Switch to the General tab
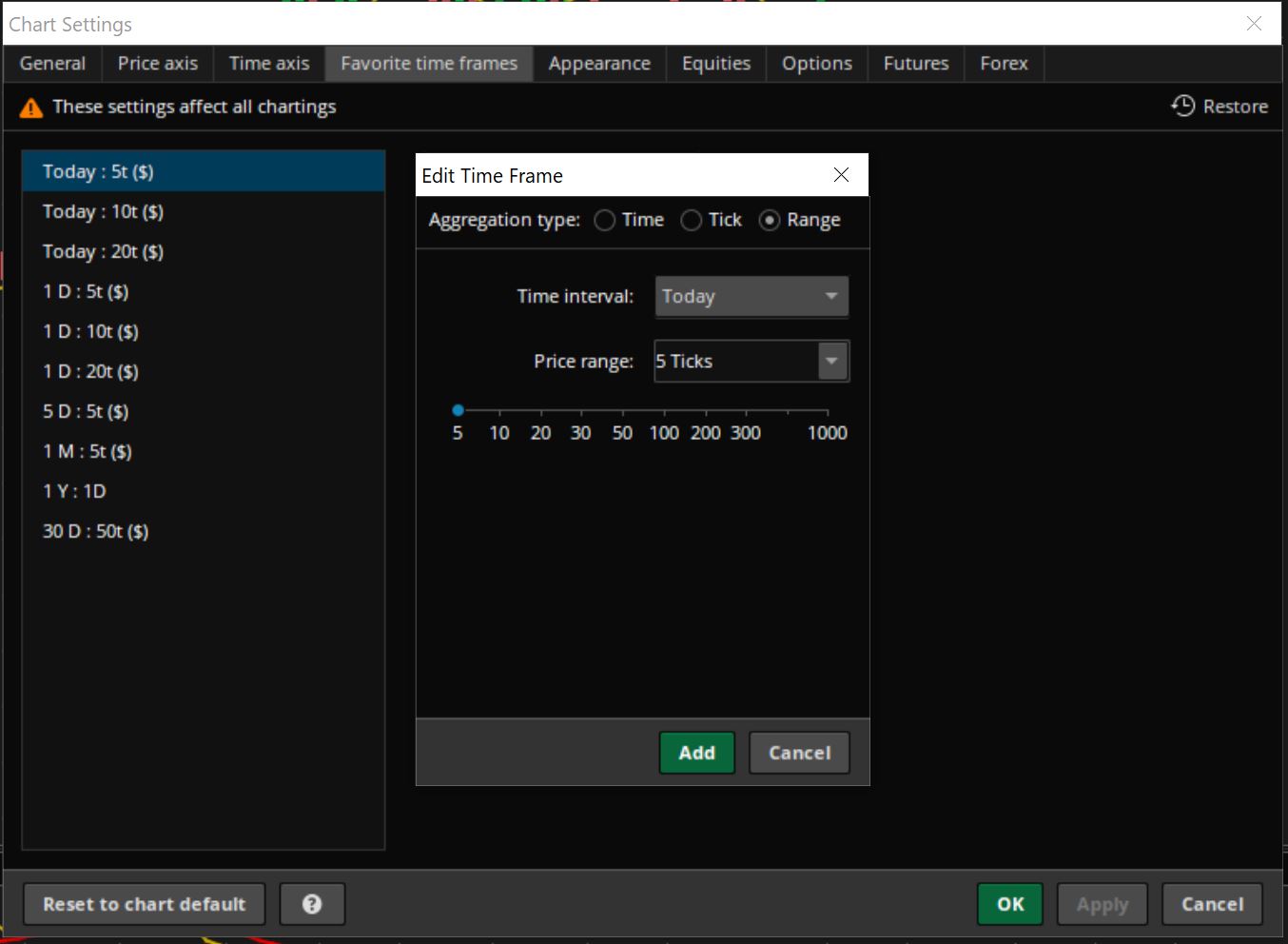Screen dimensions: 1288x944 [52, 64]
